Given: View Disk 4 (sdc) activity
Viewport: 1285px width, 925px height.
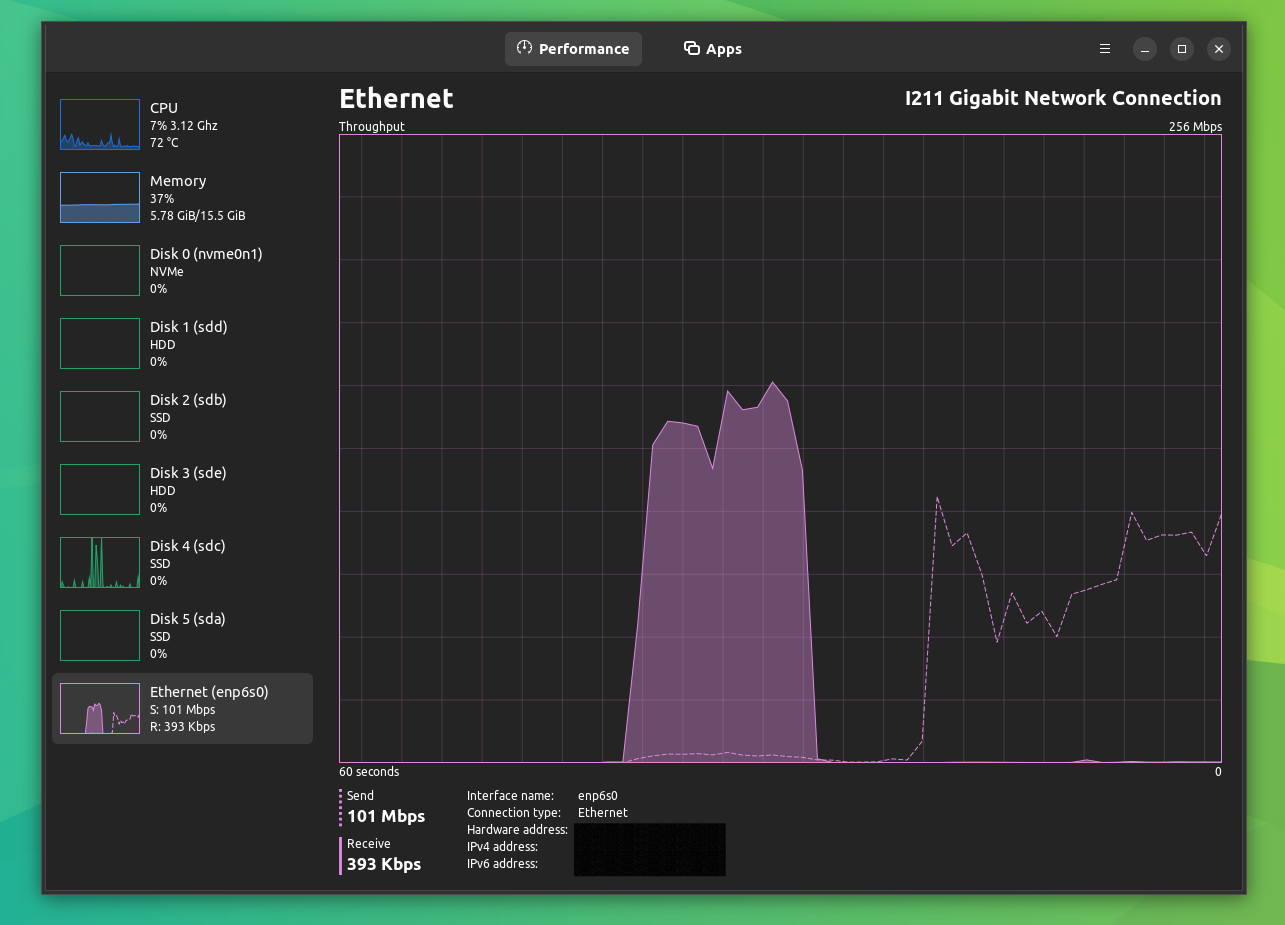Looking at the screenshot, I should (x=180, y=562).
